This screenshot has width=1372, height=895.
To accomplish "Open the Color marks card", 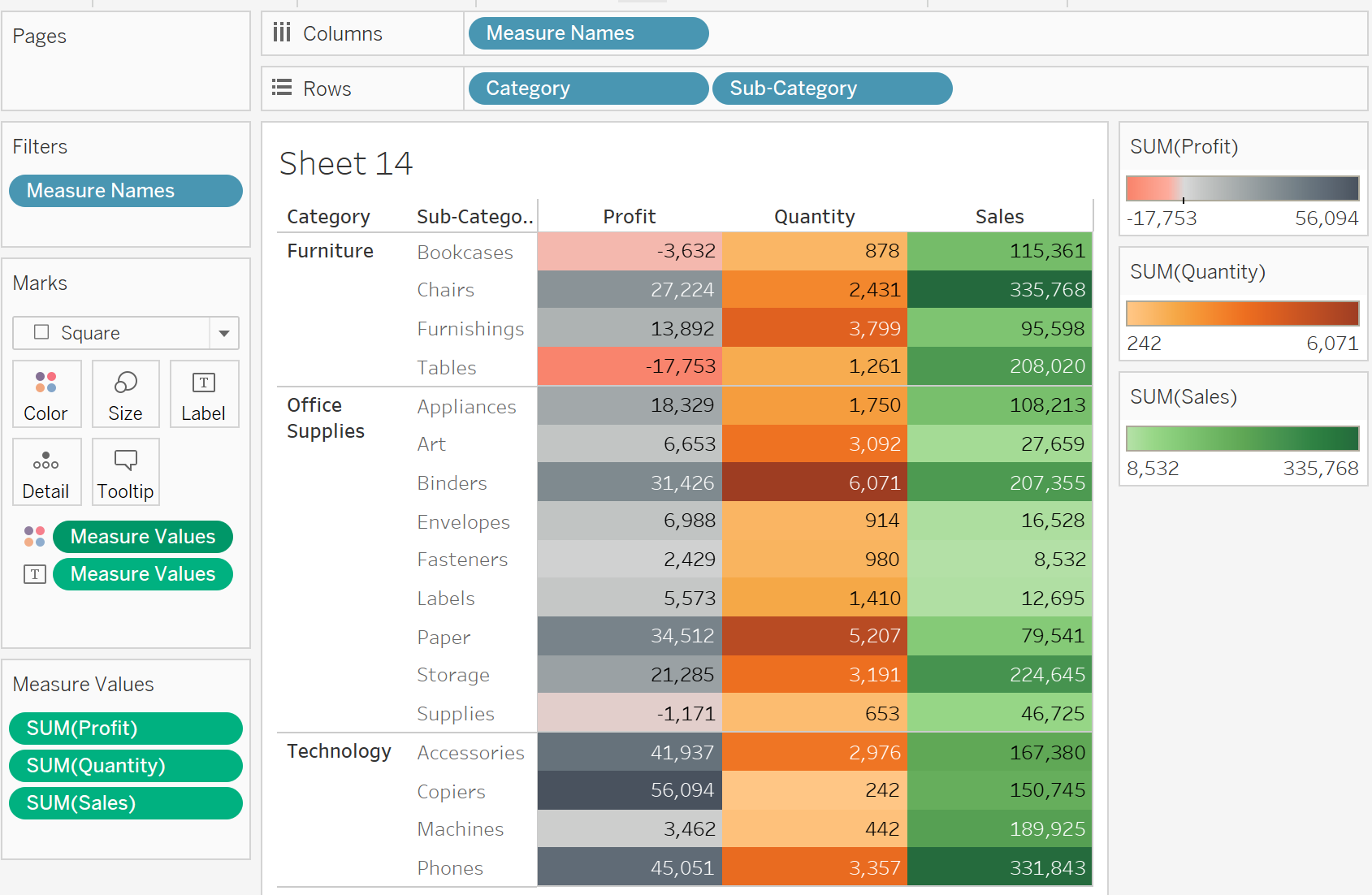I will click(x=45, y=394).
